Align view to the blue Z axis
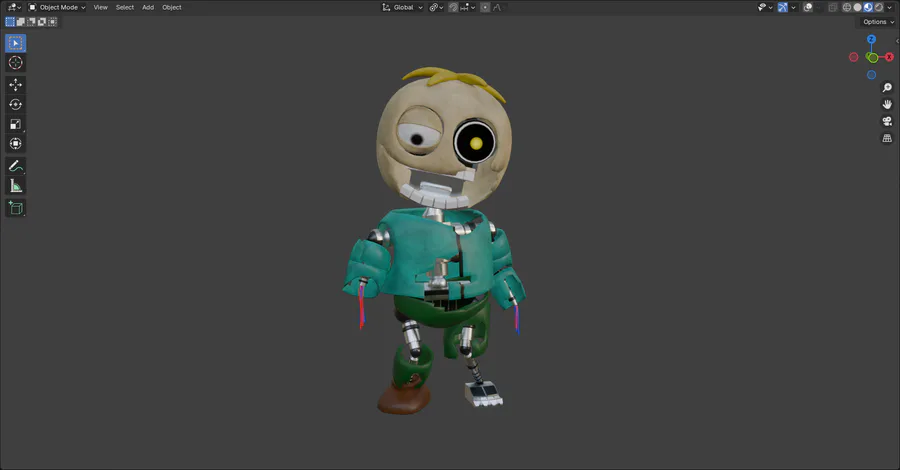This screenshot has height=470, width=900. pos(871,39)
